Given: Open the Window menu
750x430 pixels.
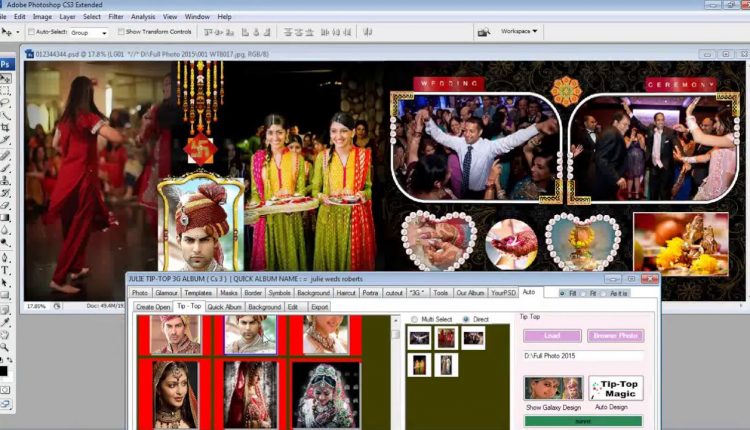Looking at the screenshot, I should 197,17.
